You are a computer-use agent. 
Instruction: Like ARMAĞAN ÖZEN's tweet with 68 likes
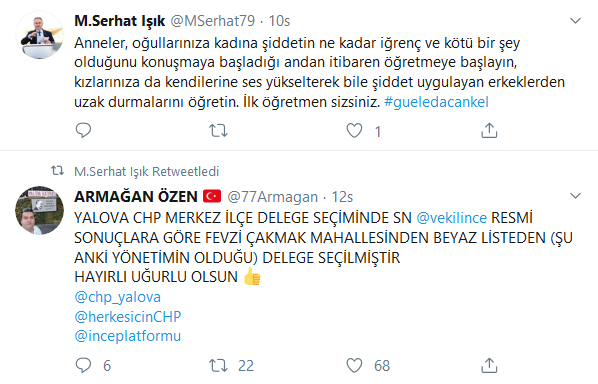354,365
